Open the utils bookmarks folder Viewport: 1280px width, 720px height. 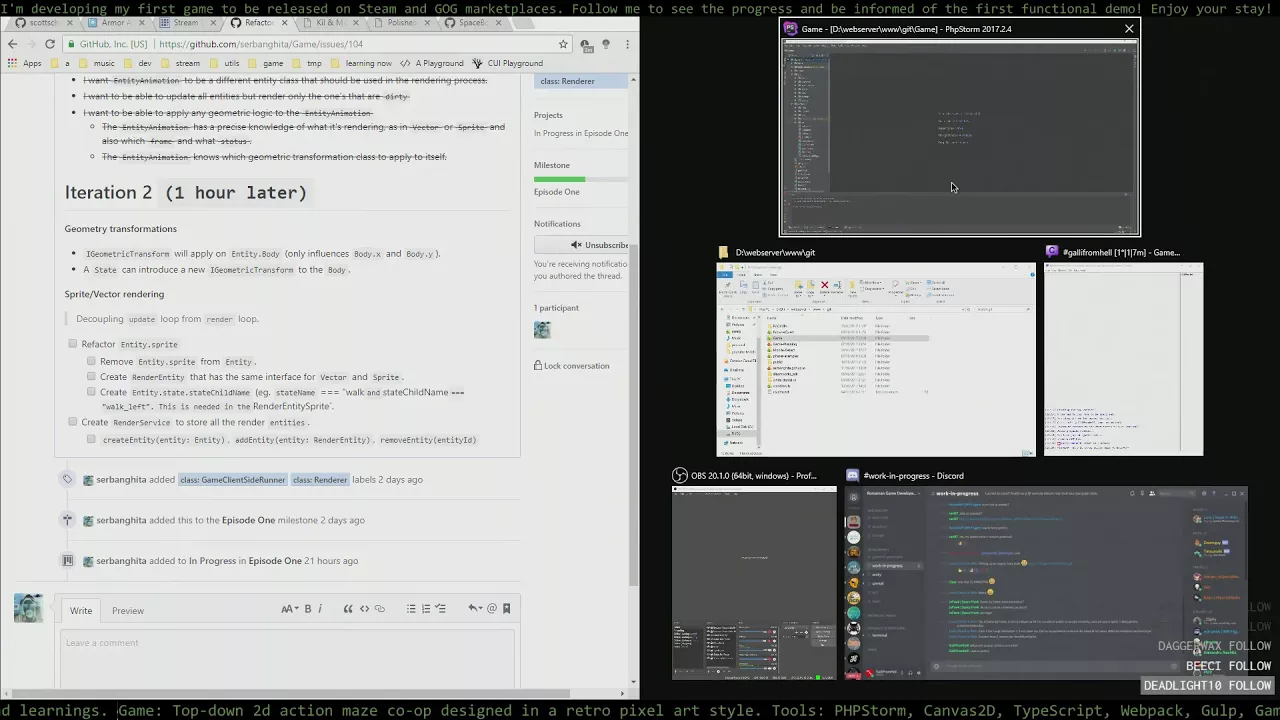(x=224, y=63)
